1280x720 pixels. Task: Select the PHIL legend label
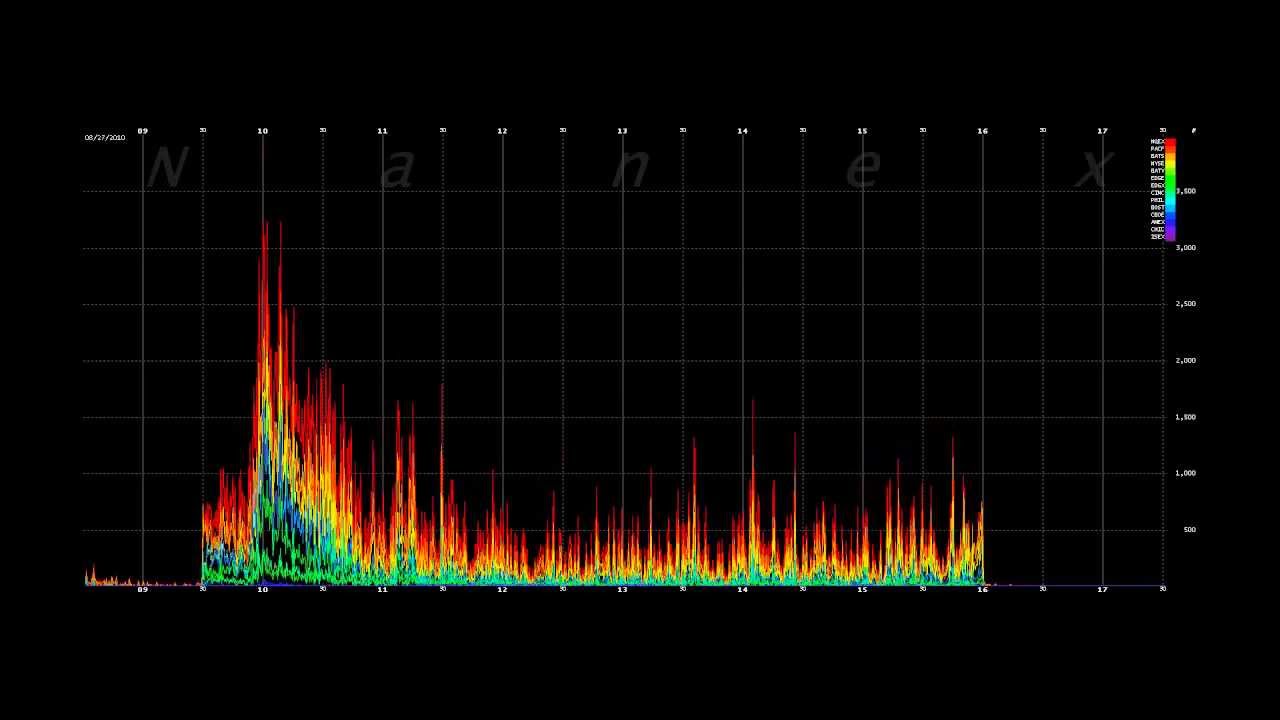[1157, 200]
